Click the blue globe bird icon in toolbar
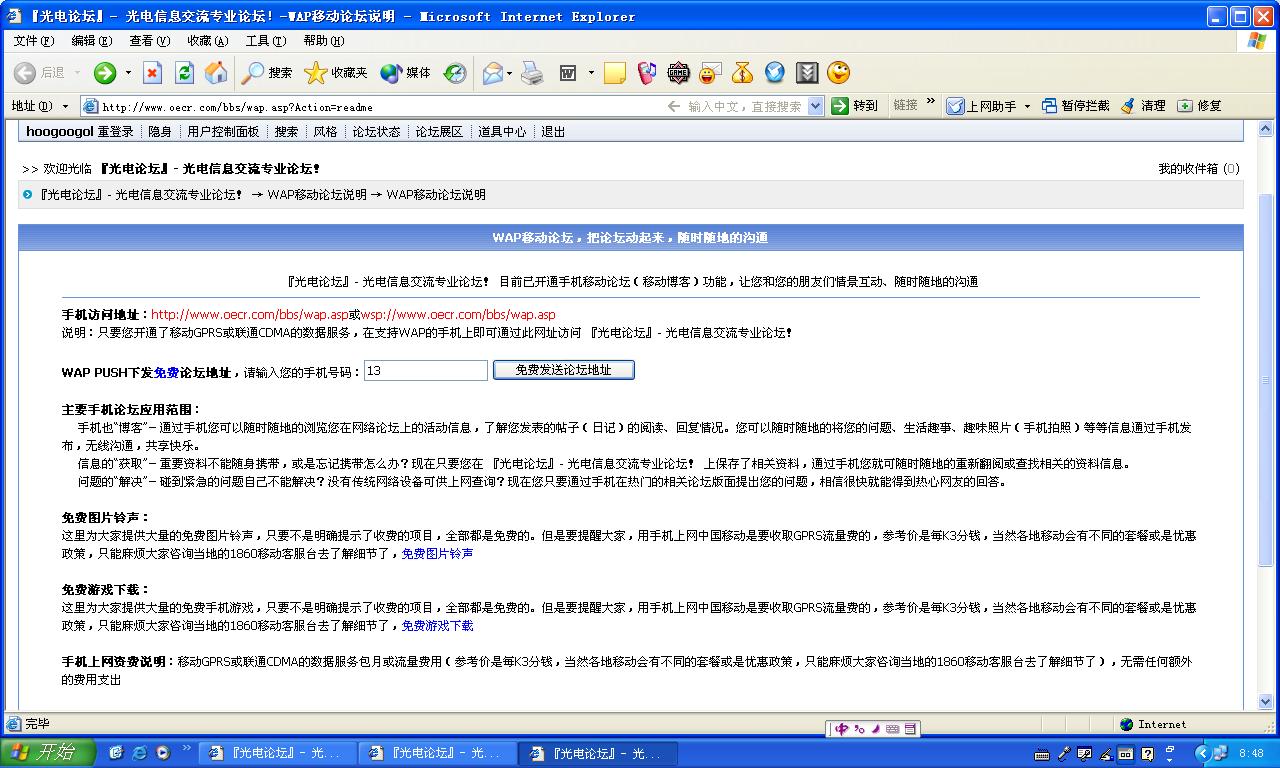1280x768 pixels. (775, 73)
